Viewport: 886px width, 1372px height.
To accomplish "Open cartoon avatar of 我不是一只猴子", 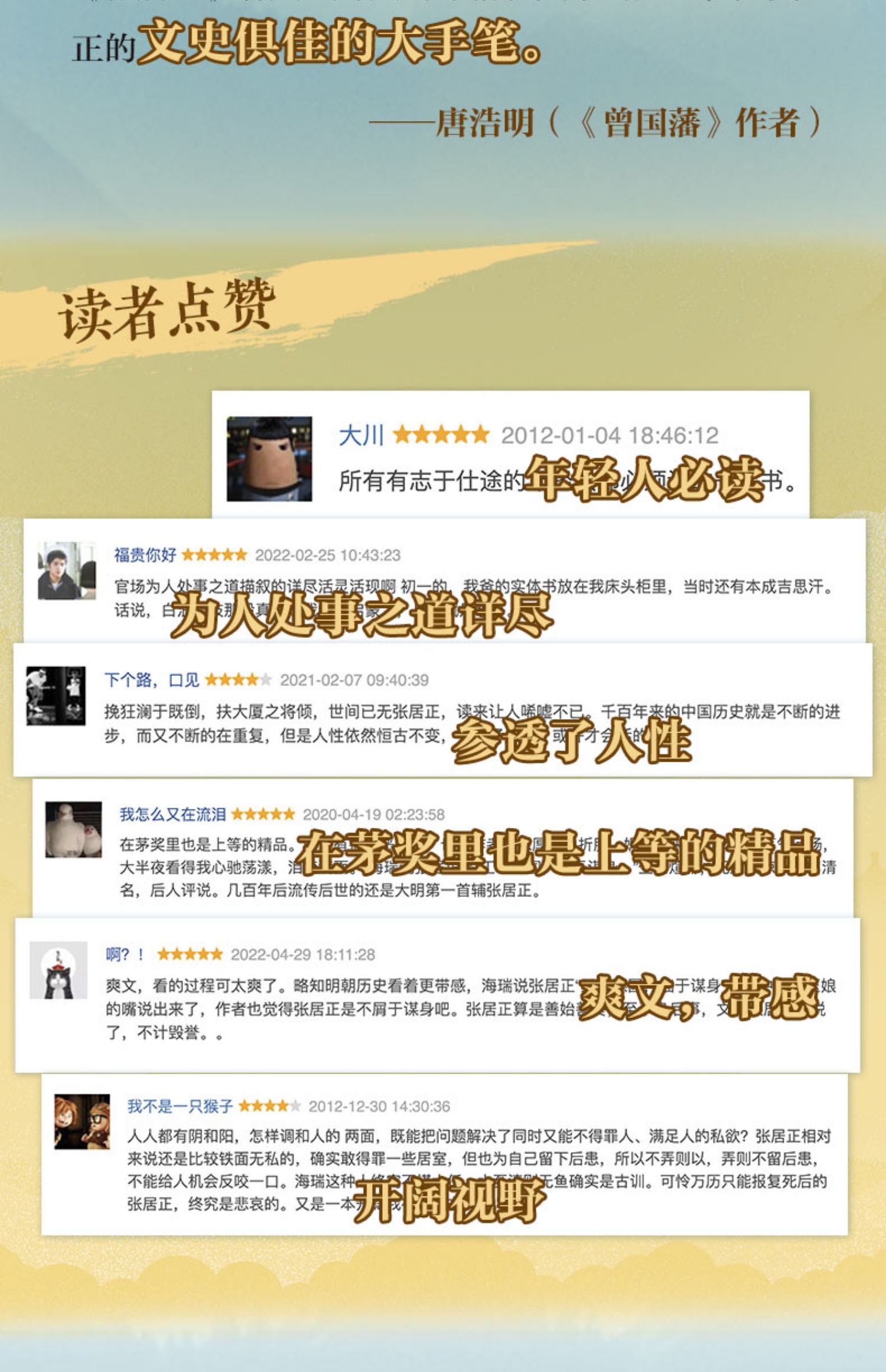I will pos(82,1122).
